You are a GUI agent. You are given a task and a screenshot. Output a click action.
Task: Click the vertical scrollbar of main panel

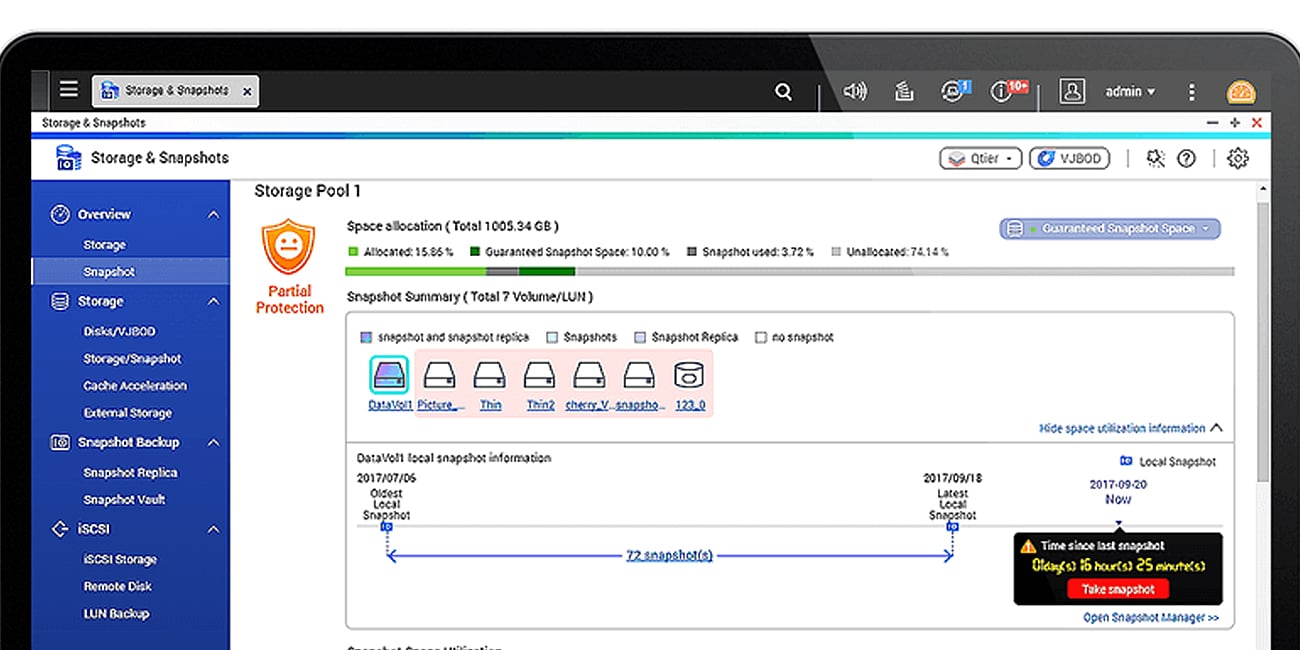pos(1264,340)
